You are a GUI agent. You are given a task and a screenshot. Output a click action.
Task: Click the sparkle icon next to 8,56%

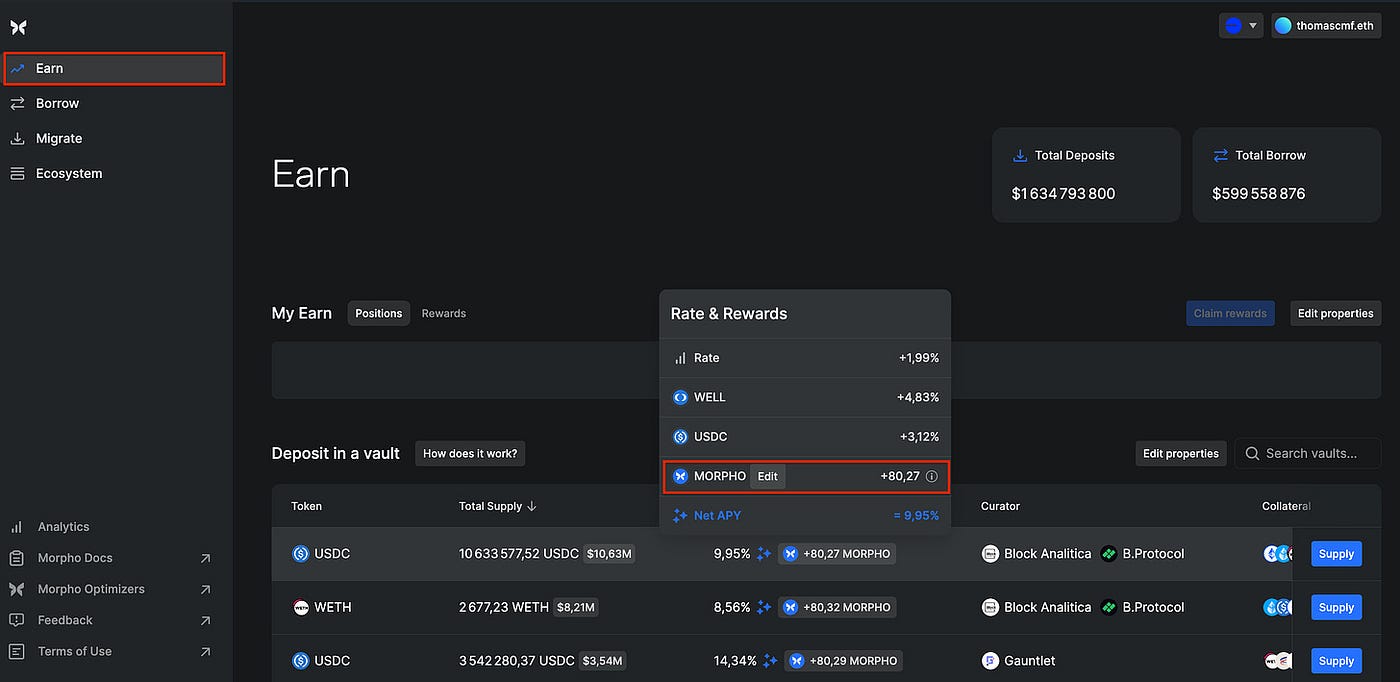coord(764,607)
